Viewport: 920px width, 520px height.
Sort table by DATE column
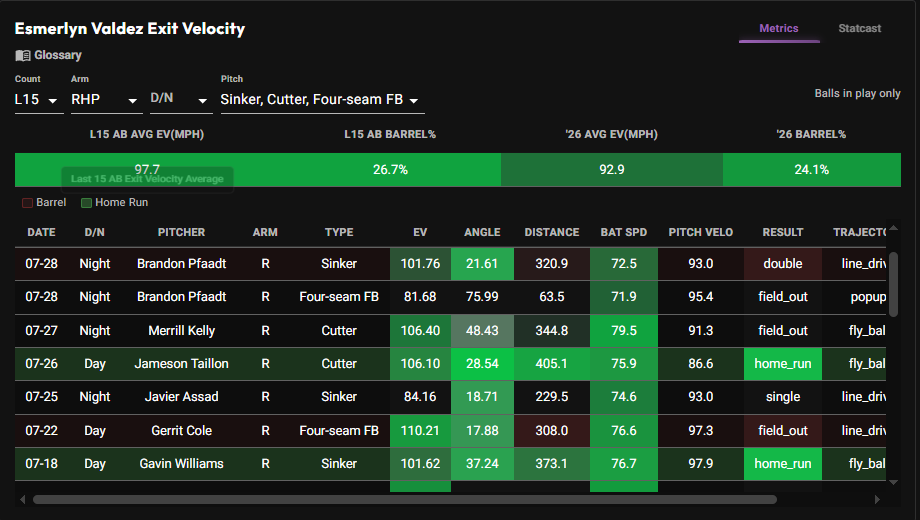click(x=41, y=232)
